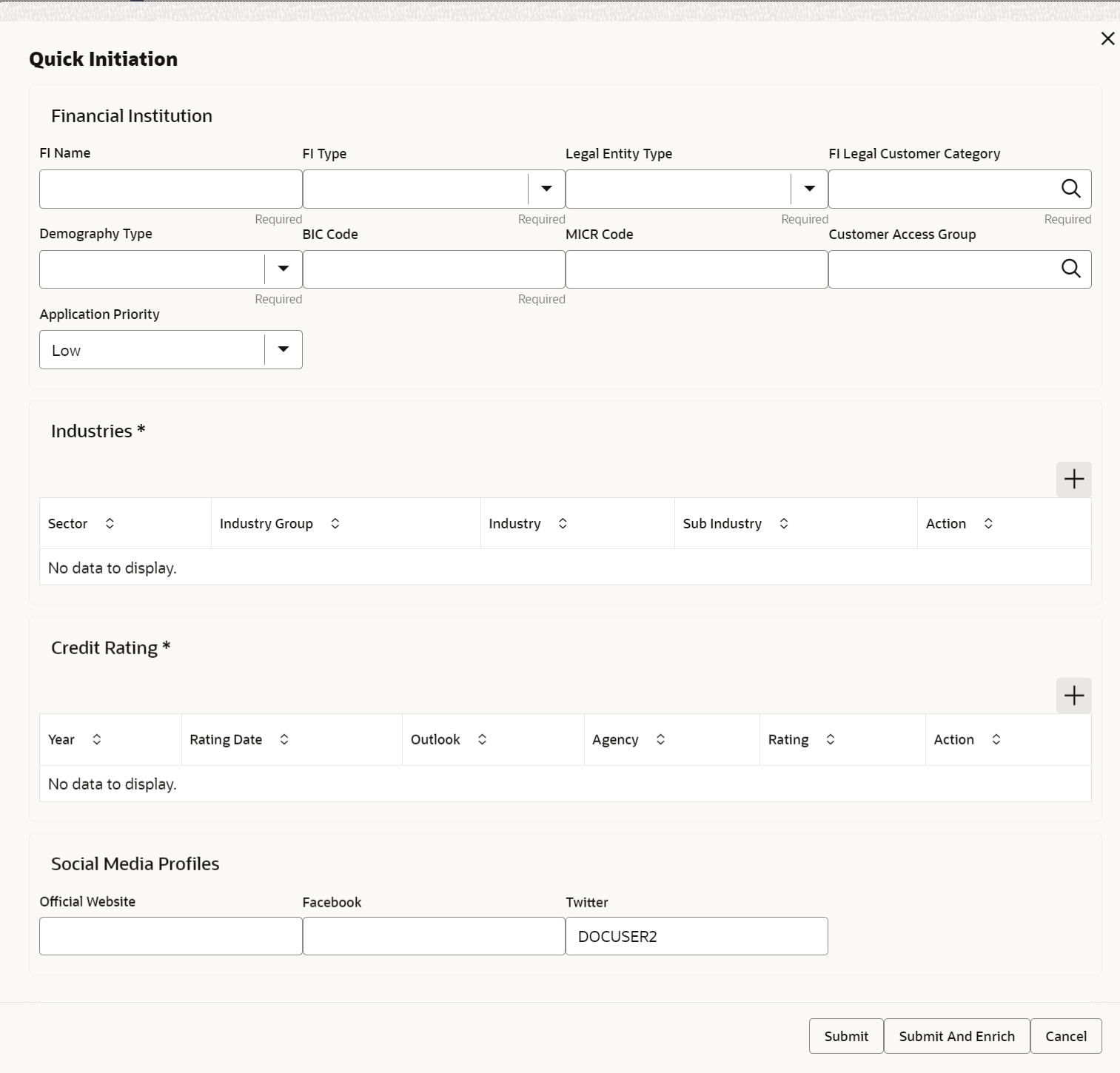The width and height of the screenshot is (1120, 1073).
Task: Sort the Agency column
Action: 661,739
